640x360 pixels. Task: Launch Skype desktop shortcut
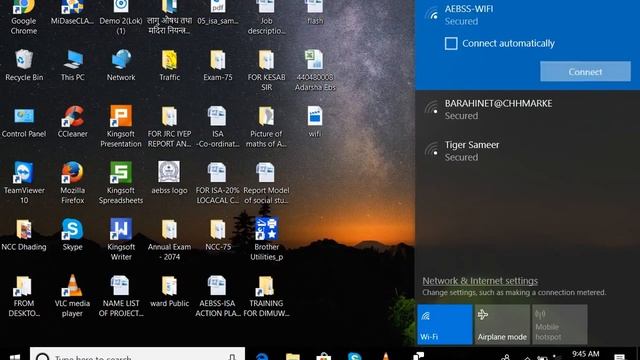[73, 235]
